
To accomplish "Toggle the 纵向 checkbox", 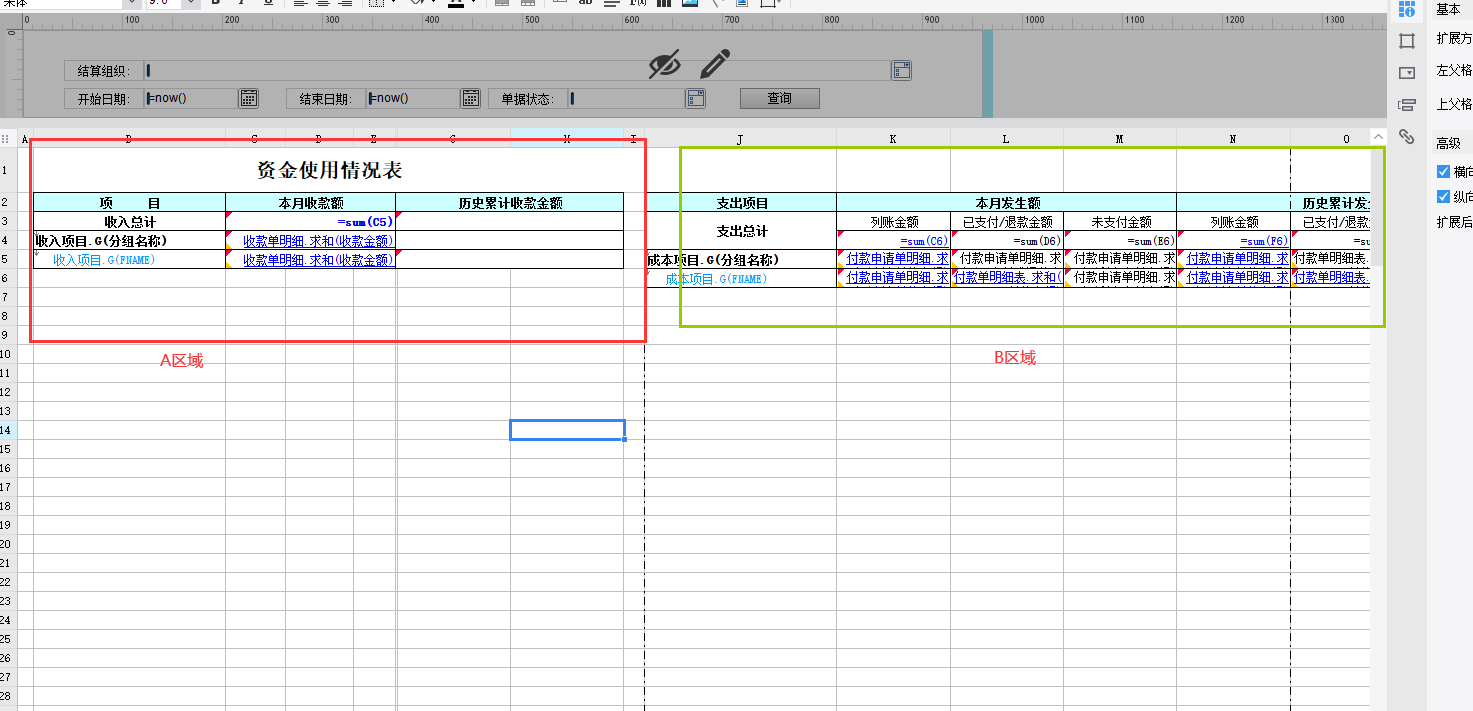I will click(x=1442, y=196).
